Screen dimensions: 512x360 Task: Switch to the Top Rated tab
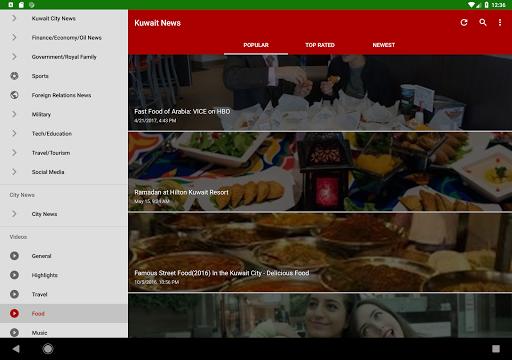tap(320, 45)
